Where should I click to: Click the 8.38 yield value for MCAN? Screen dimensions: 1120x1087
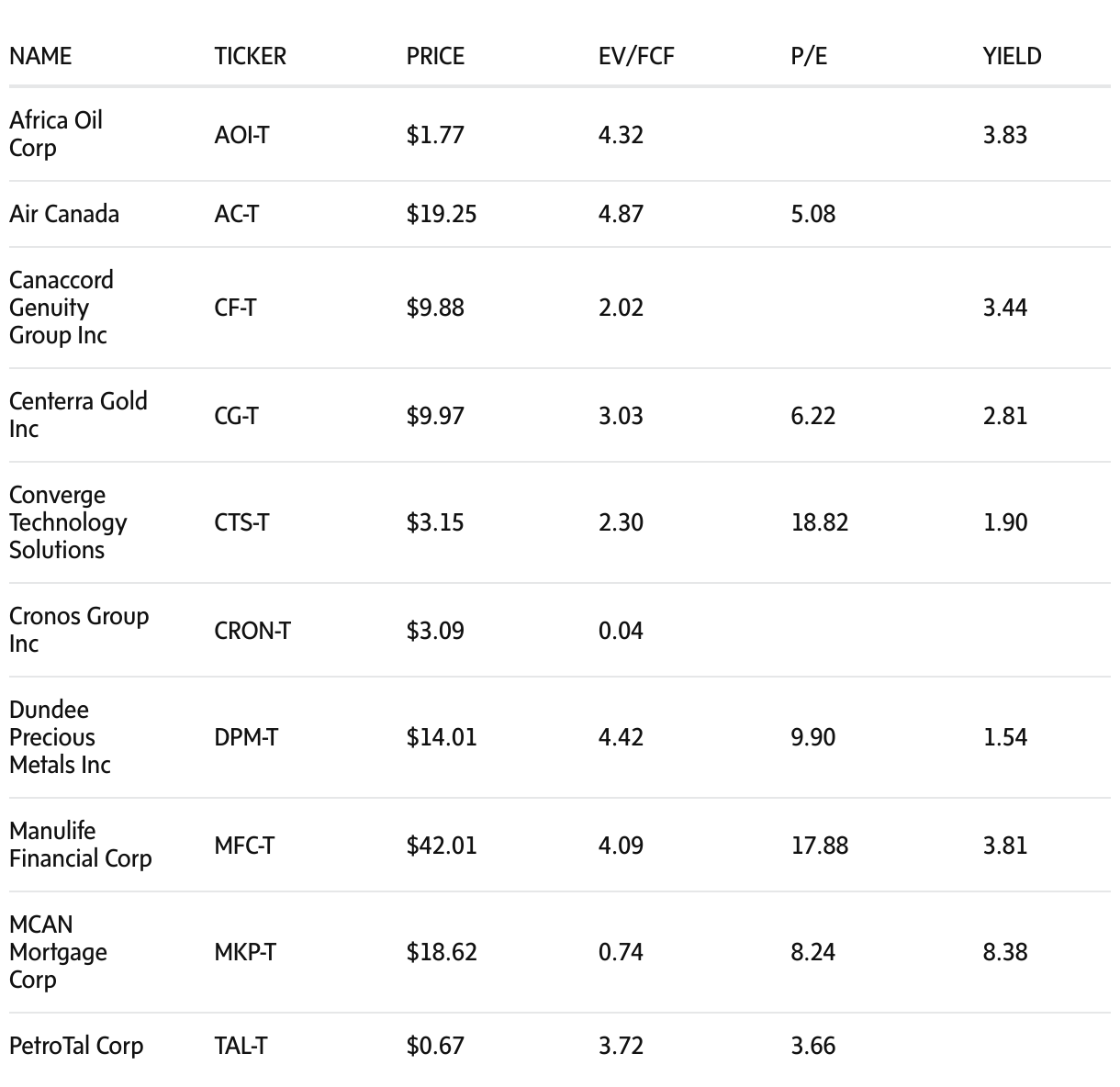tap(1004, 952)
